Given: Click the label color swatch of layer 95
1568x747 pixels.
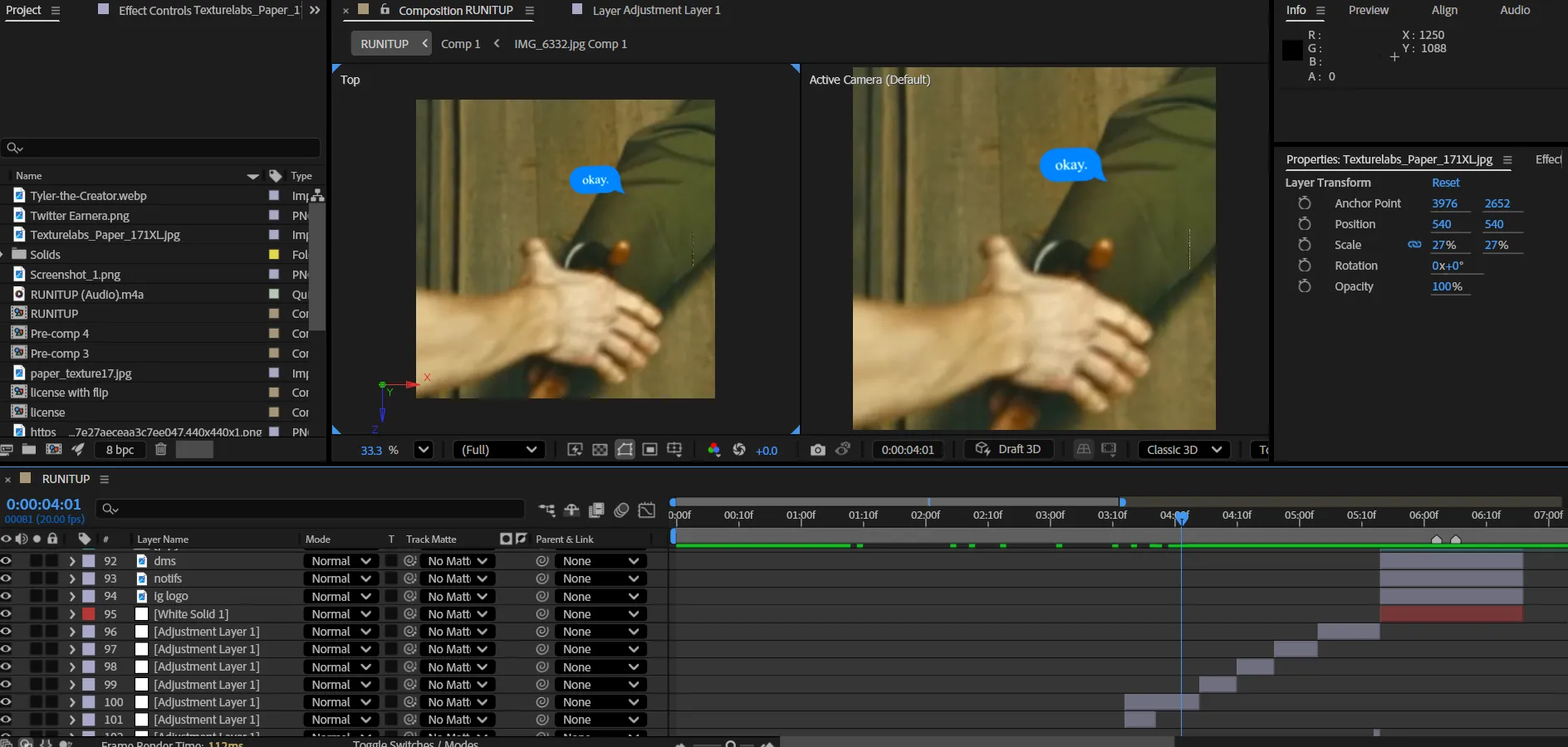Looking at the screenshot, I should 89,614.
